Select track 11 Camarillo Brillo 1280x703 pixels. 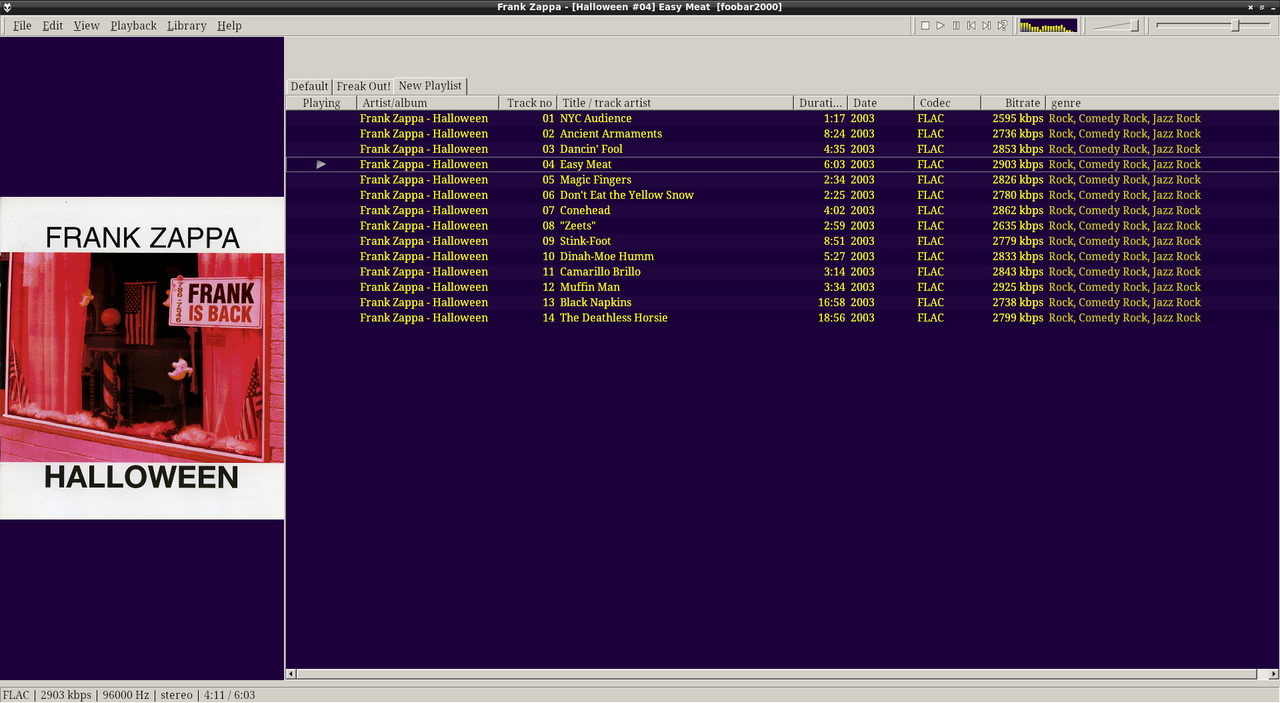pos(782,272)
